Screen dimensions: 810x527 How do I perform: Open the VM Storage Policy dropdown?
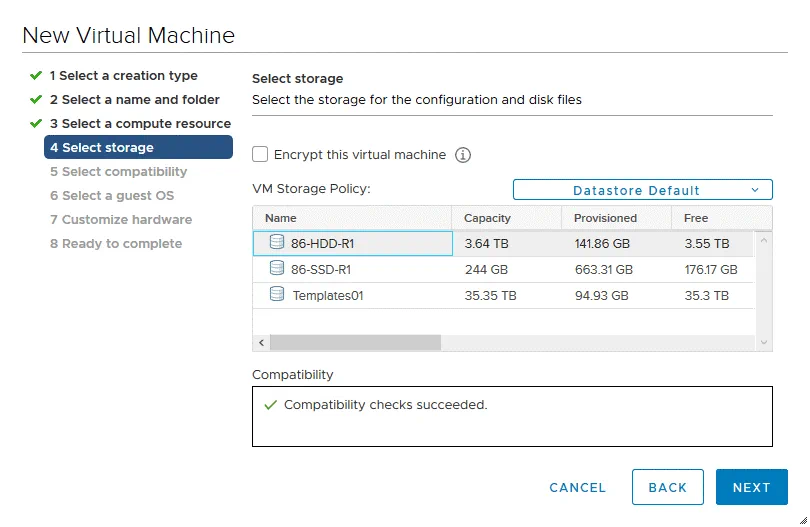[x=642, y=190]
